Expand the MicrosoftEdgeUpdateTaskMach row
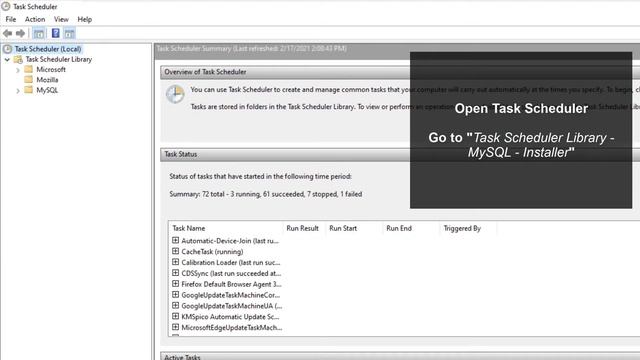Viewport: 640px width, 360px height. 176,327
